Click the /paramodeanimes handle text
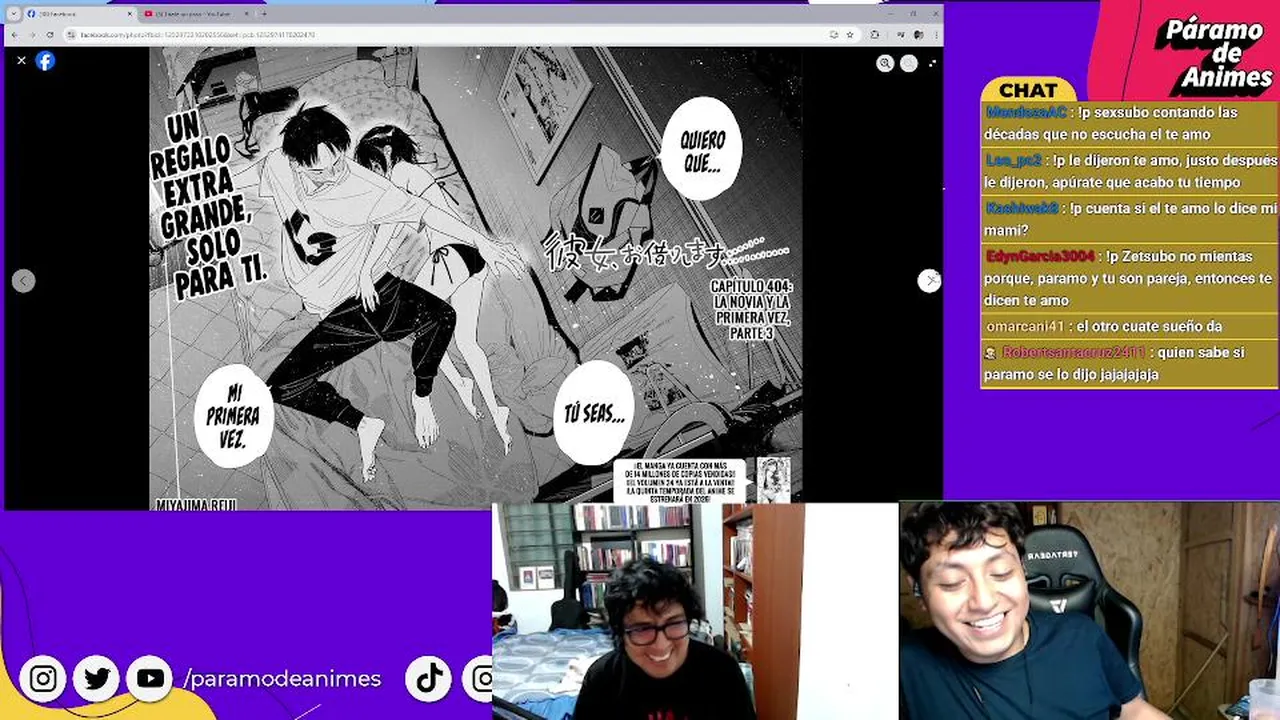 click(x=283, y=679)
